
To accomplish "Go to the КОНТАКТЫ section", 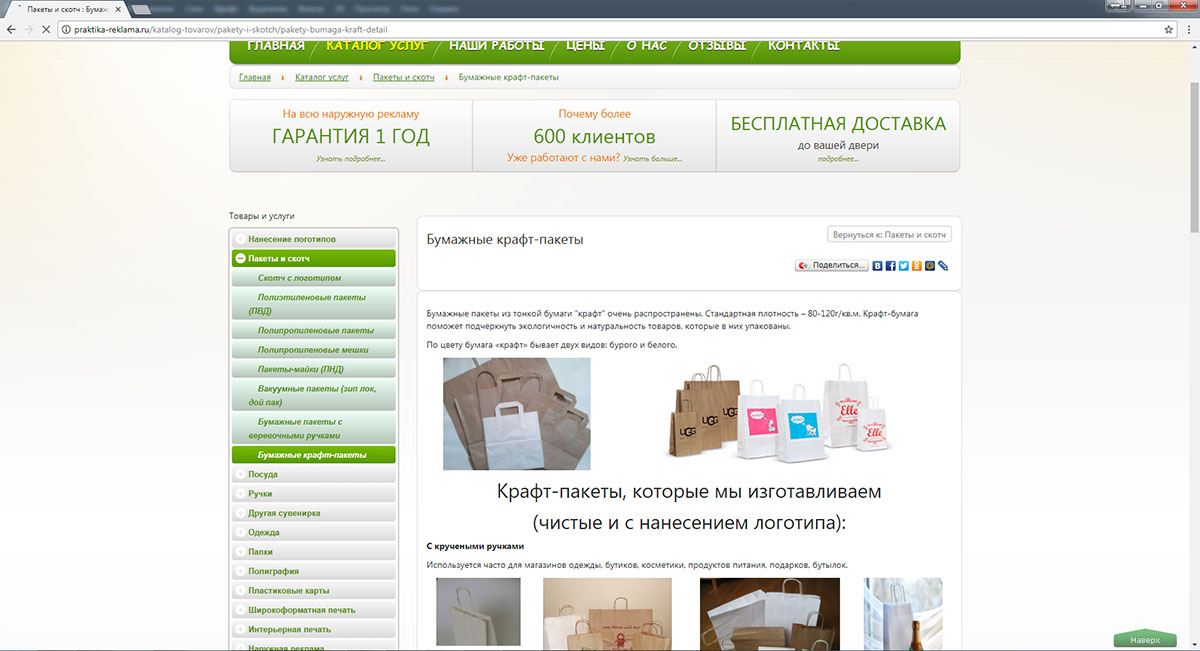I will 803,45.
